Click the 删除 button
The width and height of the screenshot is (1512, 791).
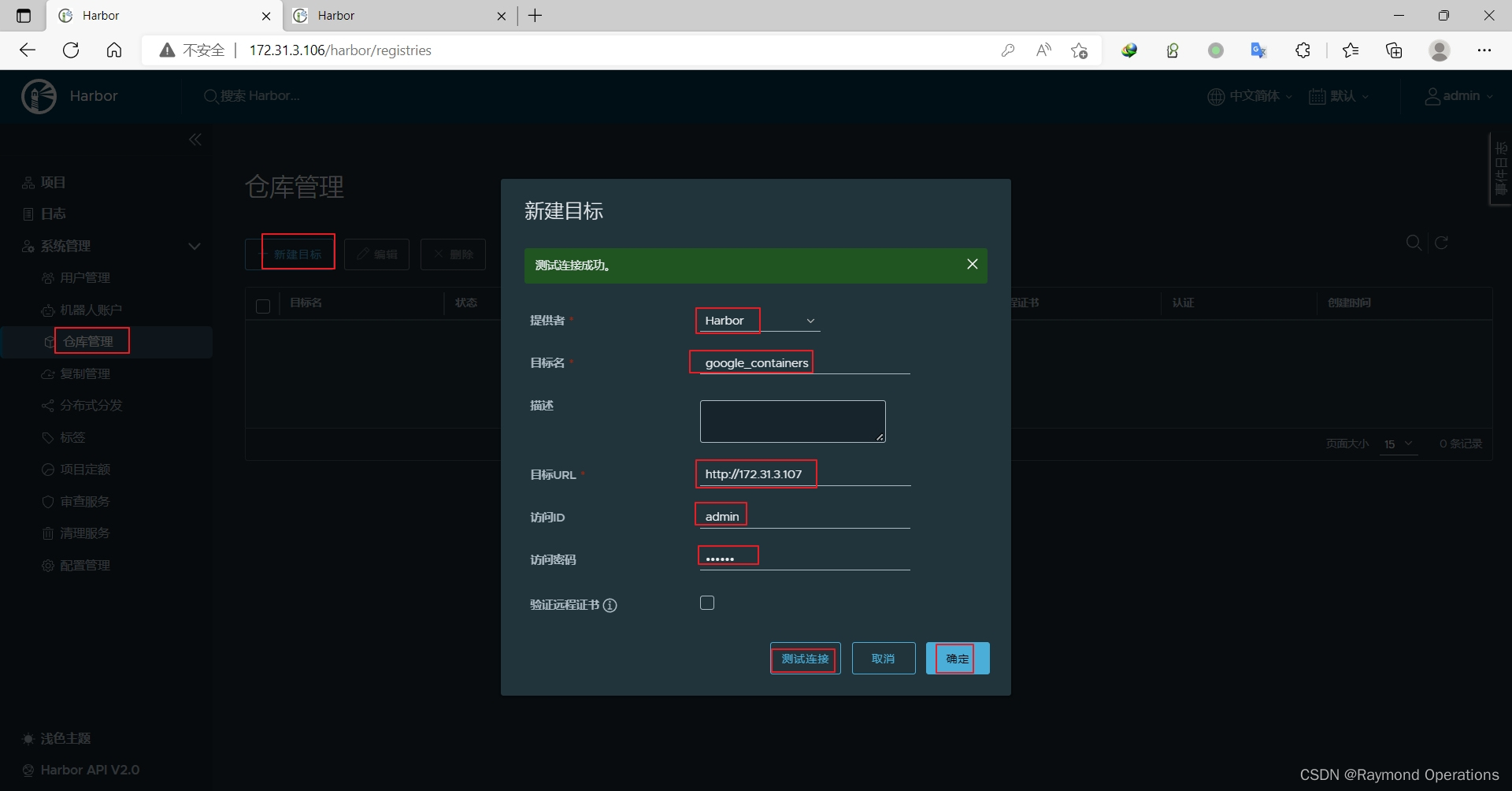[x=453, y=254]
